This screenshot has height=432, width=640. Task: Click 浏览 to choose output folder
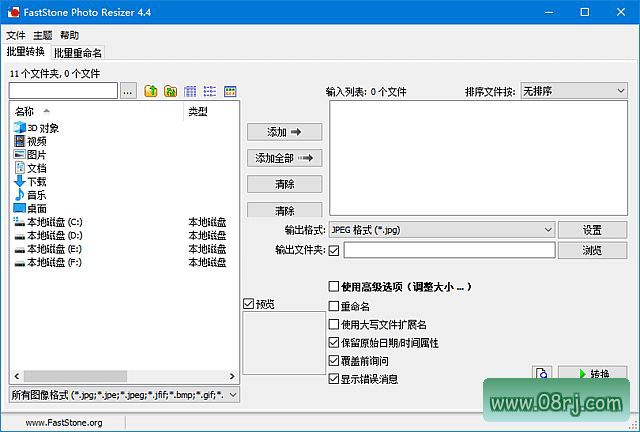(x=592, y=250)
